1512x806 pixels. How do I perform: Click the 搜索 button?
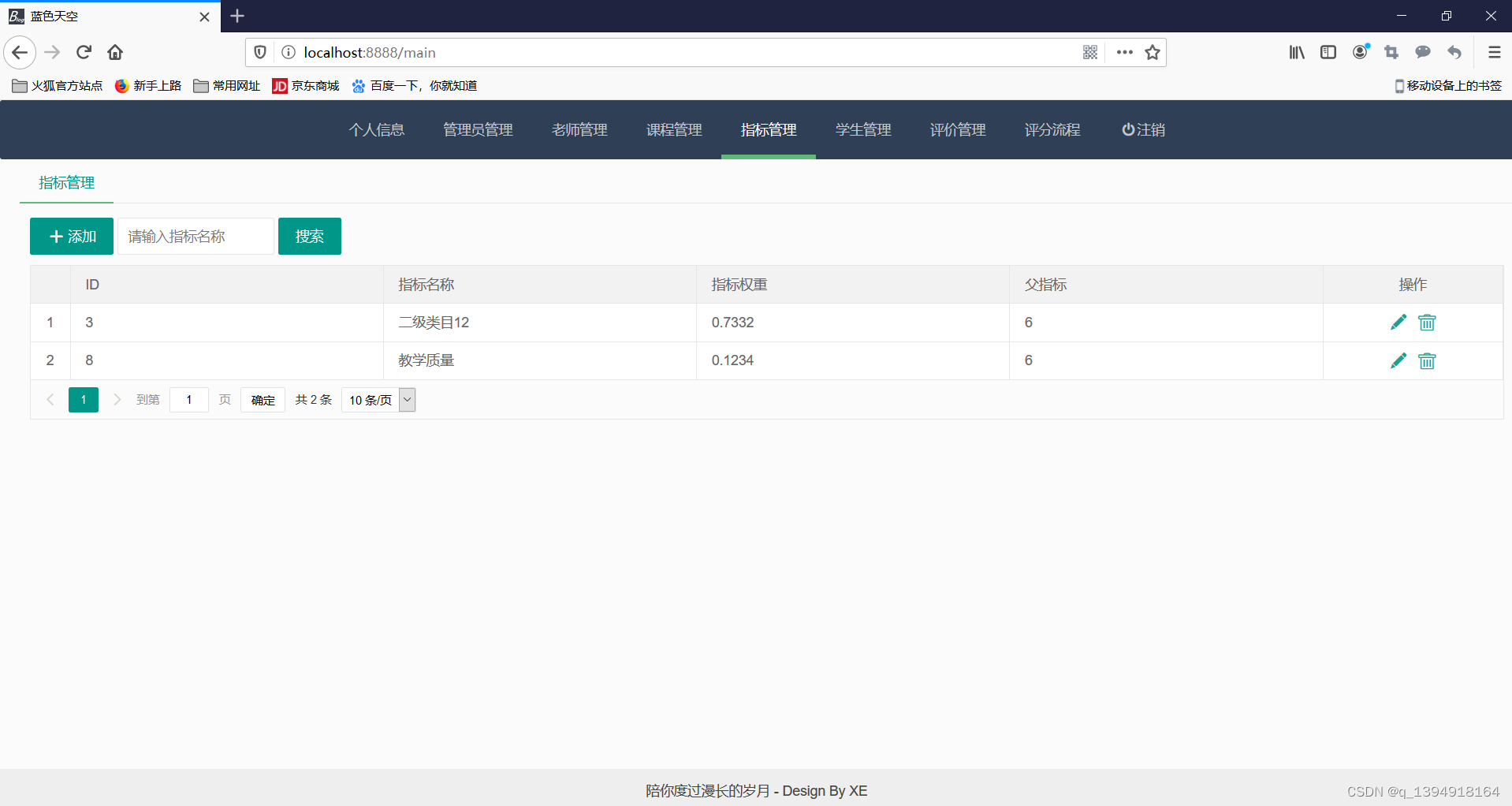[x=310, y=237]
